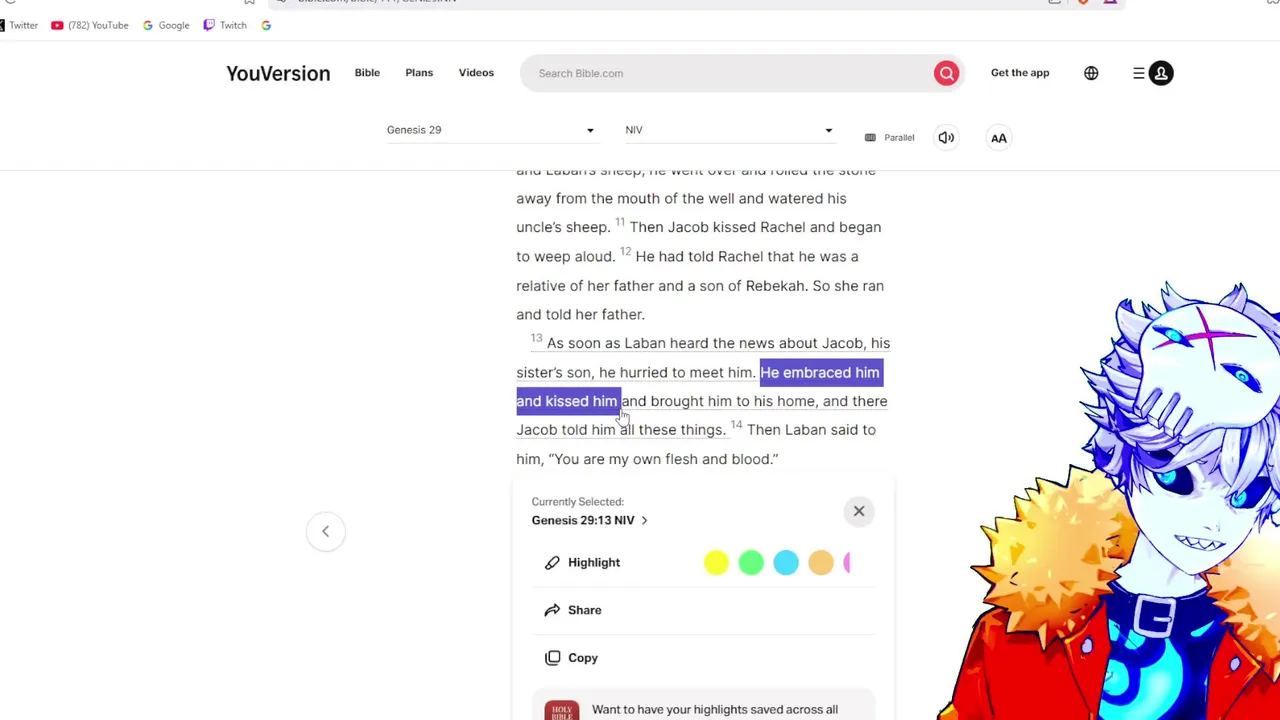Select pink highlight color

(847, 563)
